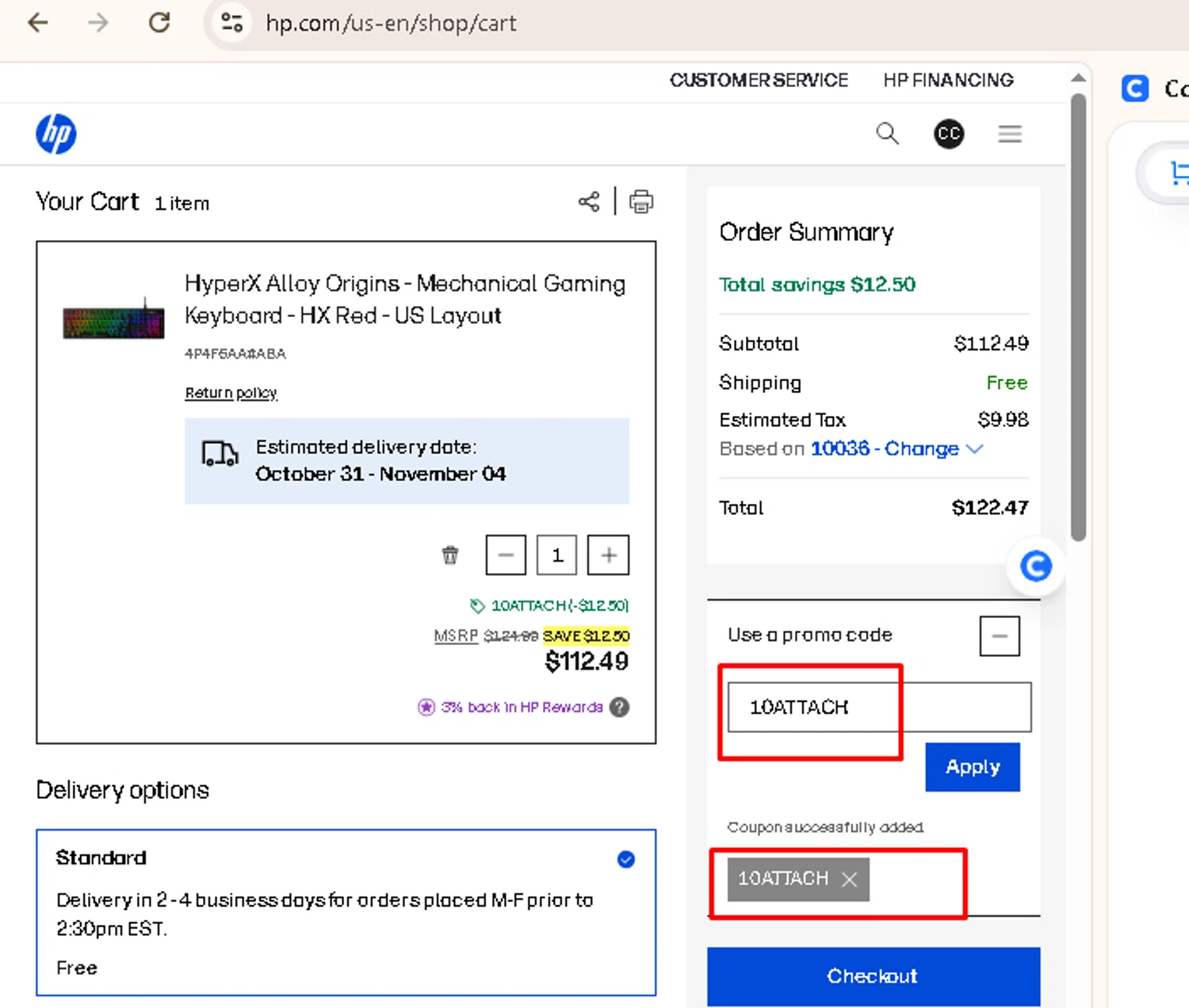
Task: Decrease keyboard quantity with minus button
Action: 506,555
